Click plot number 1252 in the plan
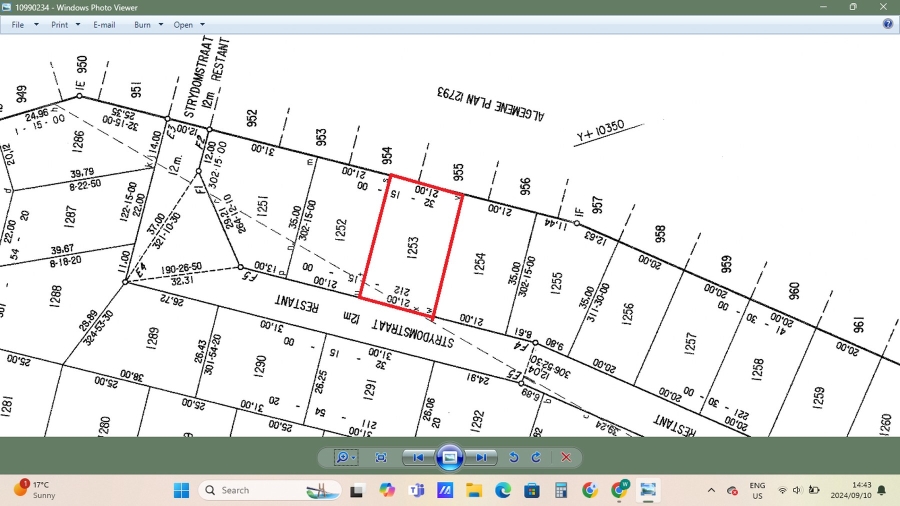 point(341,230)
